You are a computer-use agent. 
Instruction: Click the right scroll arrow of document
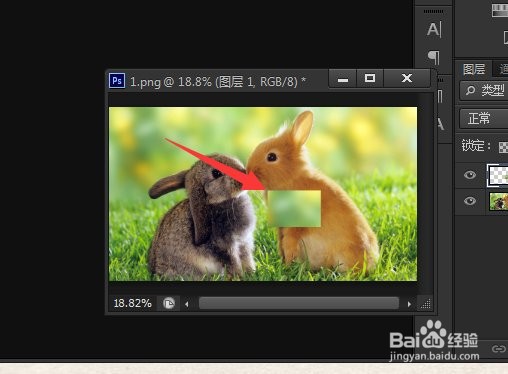click(x=409, y=304)
